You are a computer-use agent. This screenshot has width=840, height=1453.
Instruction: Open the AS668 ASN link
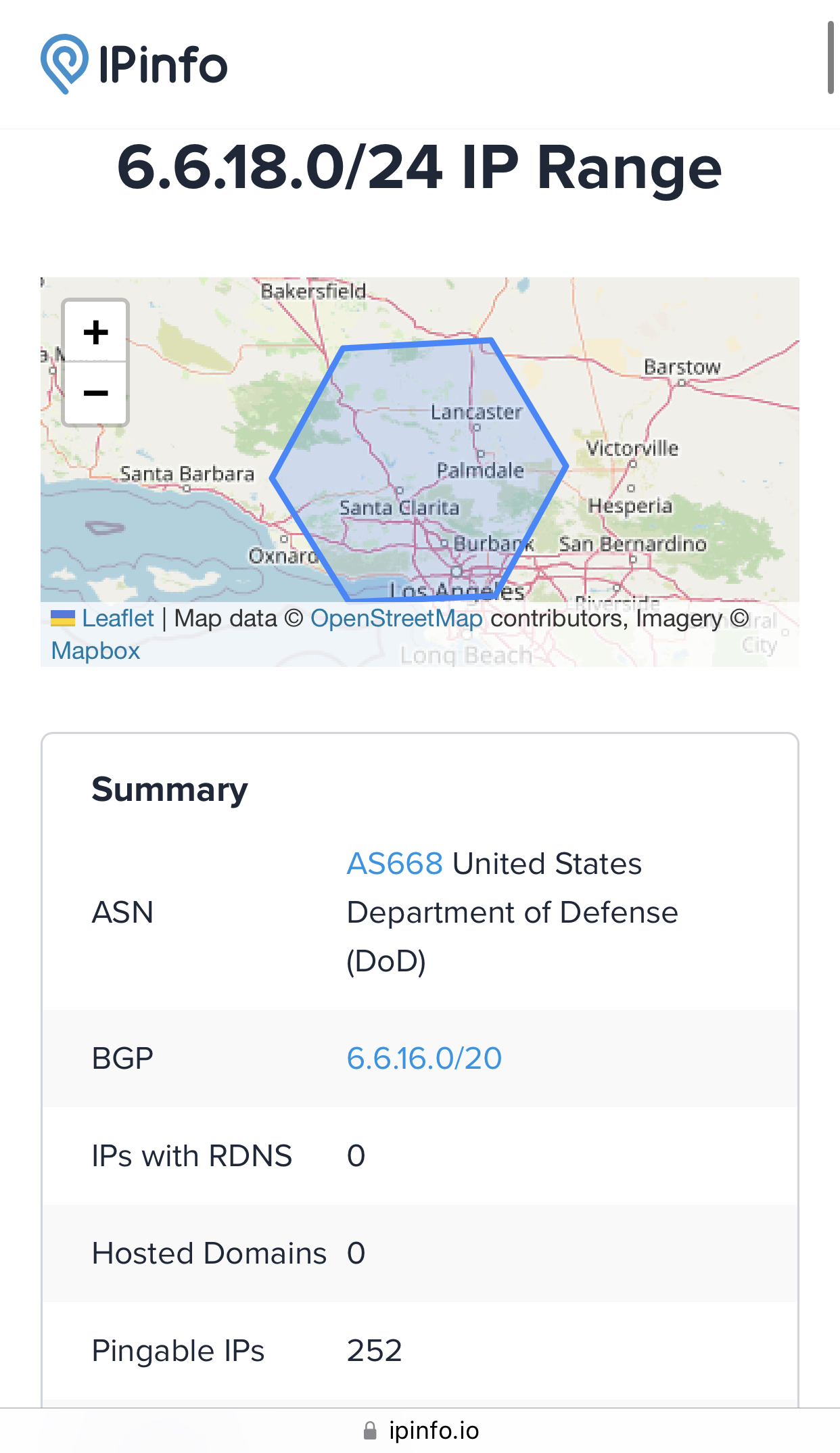coord(395,864)
